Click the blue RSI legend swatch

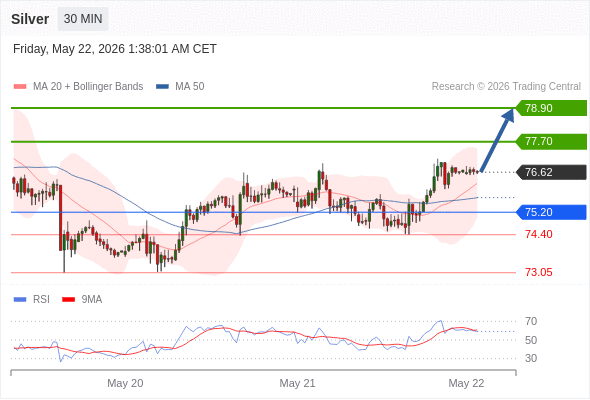pyautogui.click(x=20, y=300)
